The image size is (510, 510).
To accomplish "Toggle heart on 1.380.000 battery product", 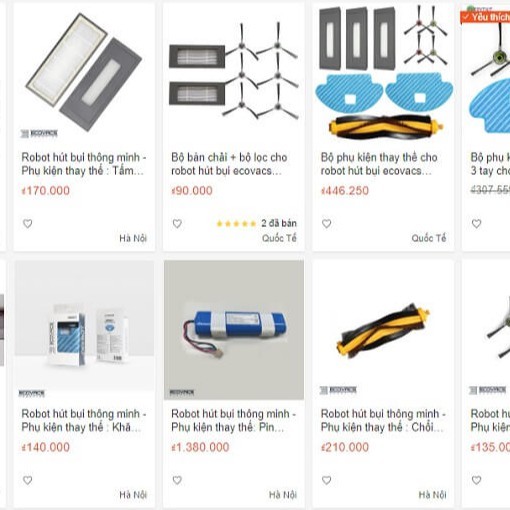I will point(177,480).
